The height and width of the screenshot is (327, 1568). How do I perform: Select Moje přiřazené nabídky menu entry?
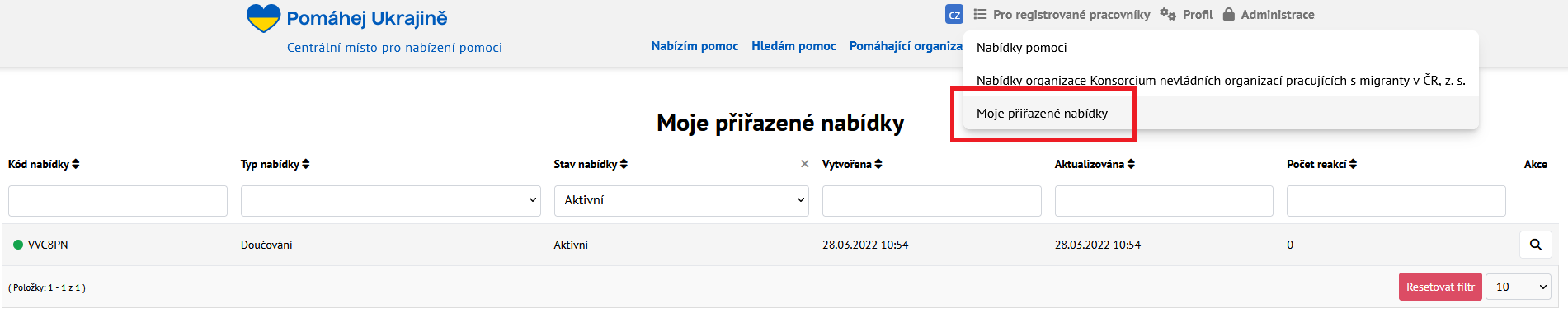coord(1221,114)
